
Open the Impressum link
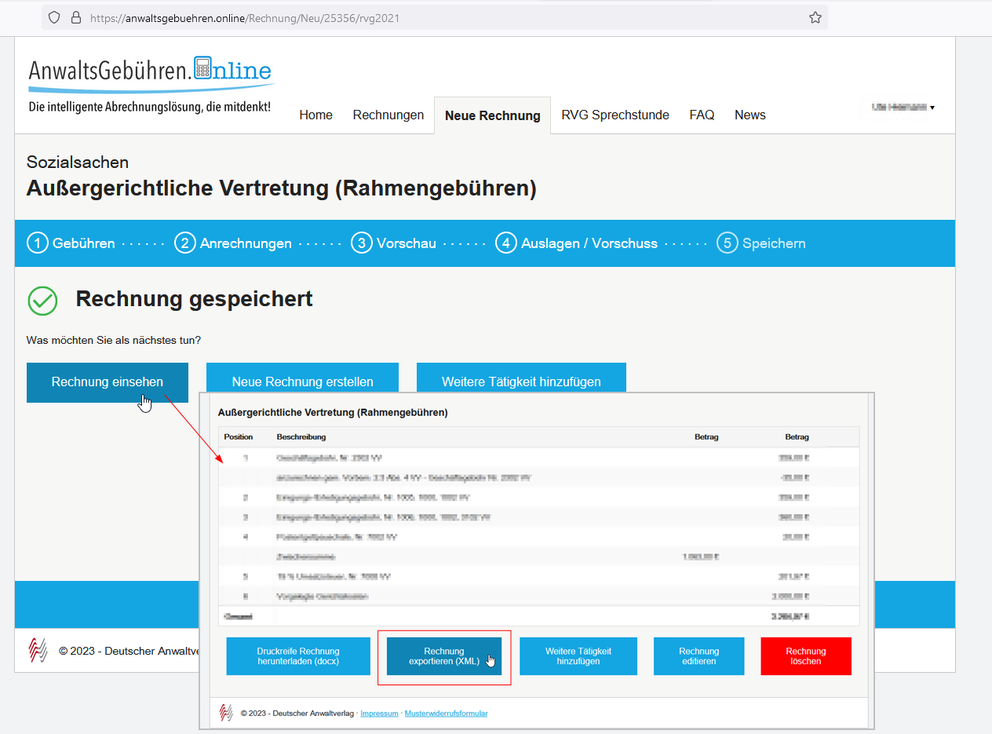tap(379, 713)
